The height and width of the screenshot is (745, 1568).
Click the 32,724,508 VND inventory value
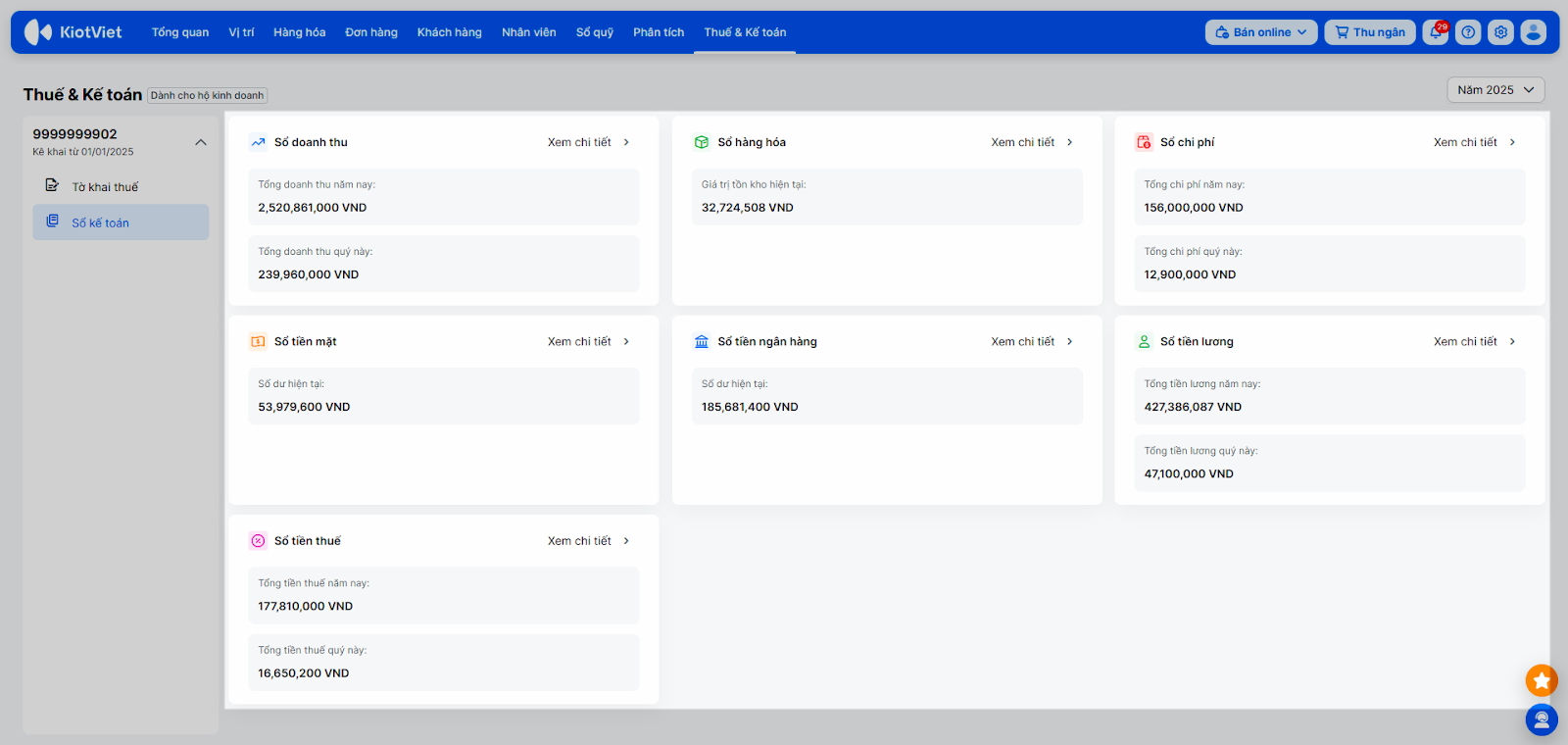[748, 208]
